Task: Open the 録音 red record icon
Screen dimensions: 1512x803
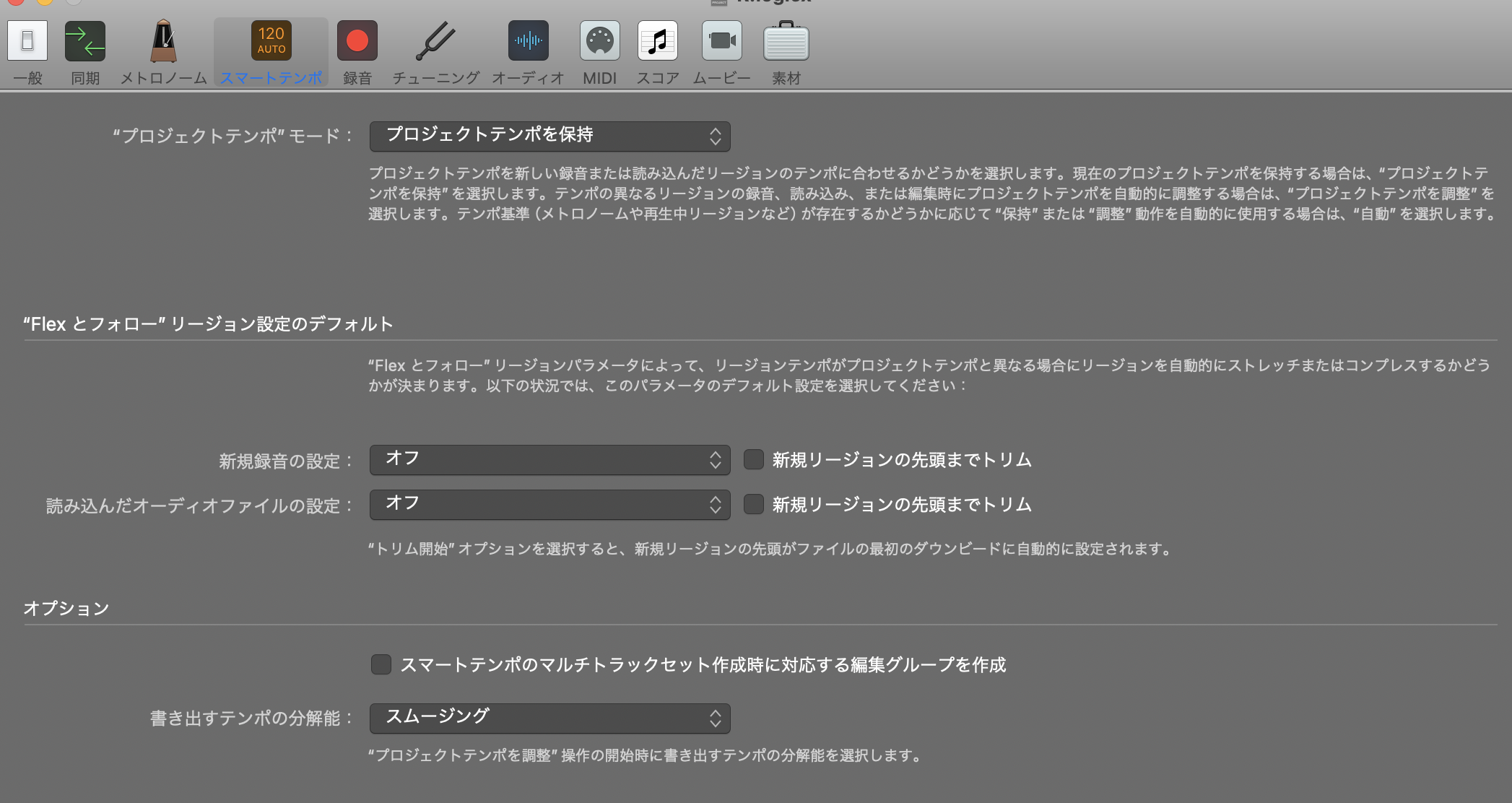Action: click(x=357, y=41)
